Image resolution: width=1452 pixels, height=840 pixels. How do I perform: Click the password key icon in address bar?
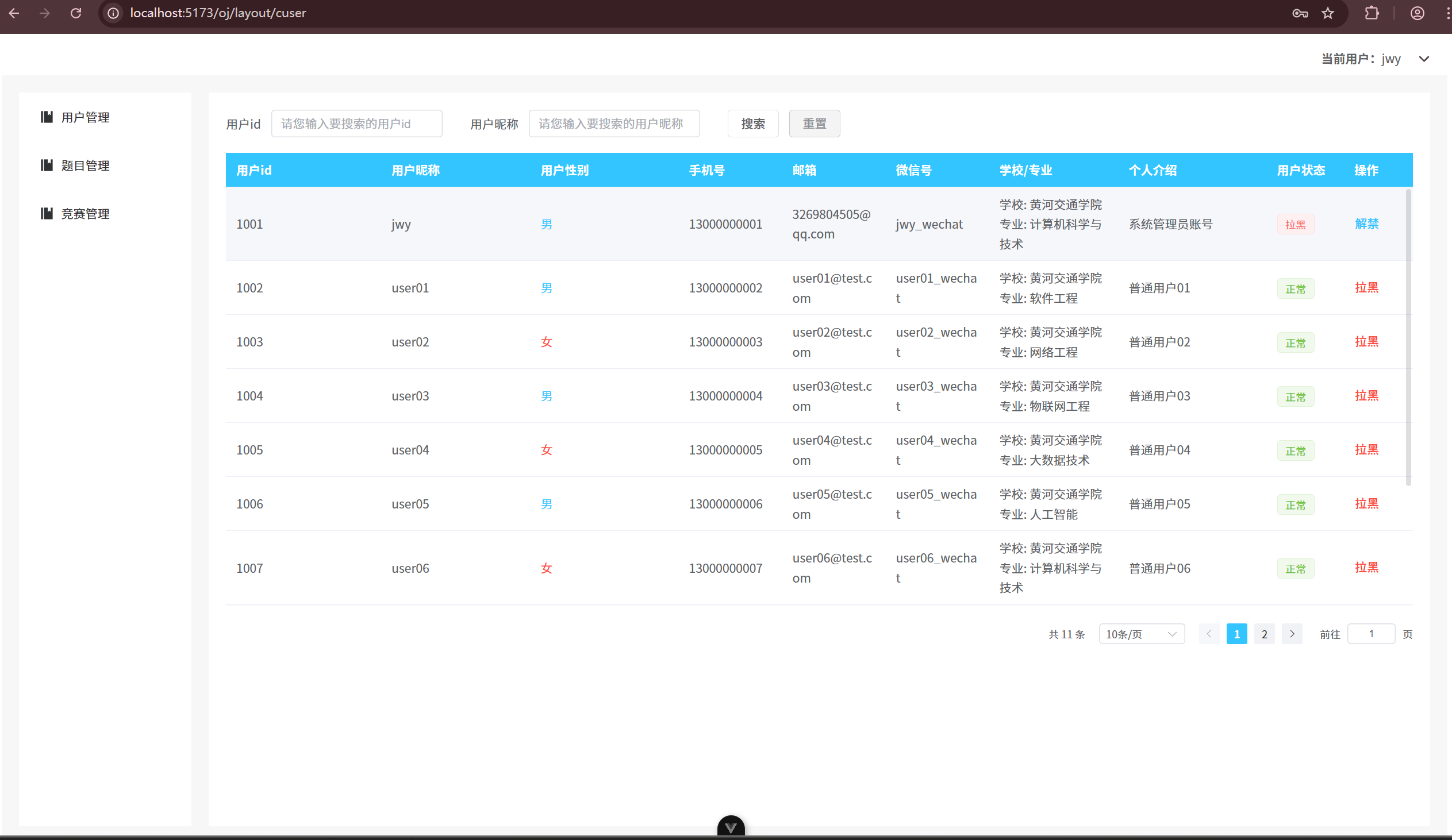point(1299,13)
